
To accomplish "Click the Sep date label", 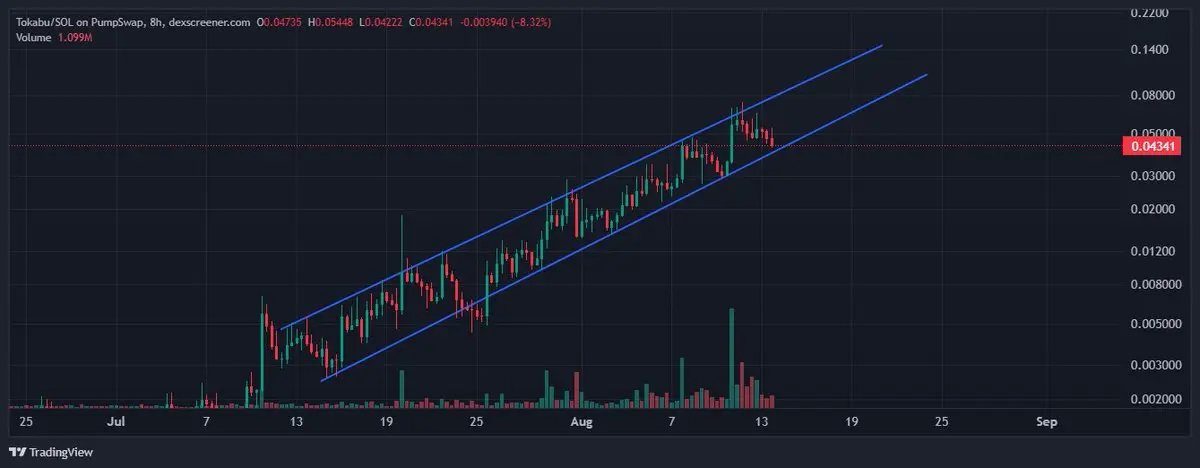I will click(1046, 422).
